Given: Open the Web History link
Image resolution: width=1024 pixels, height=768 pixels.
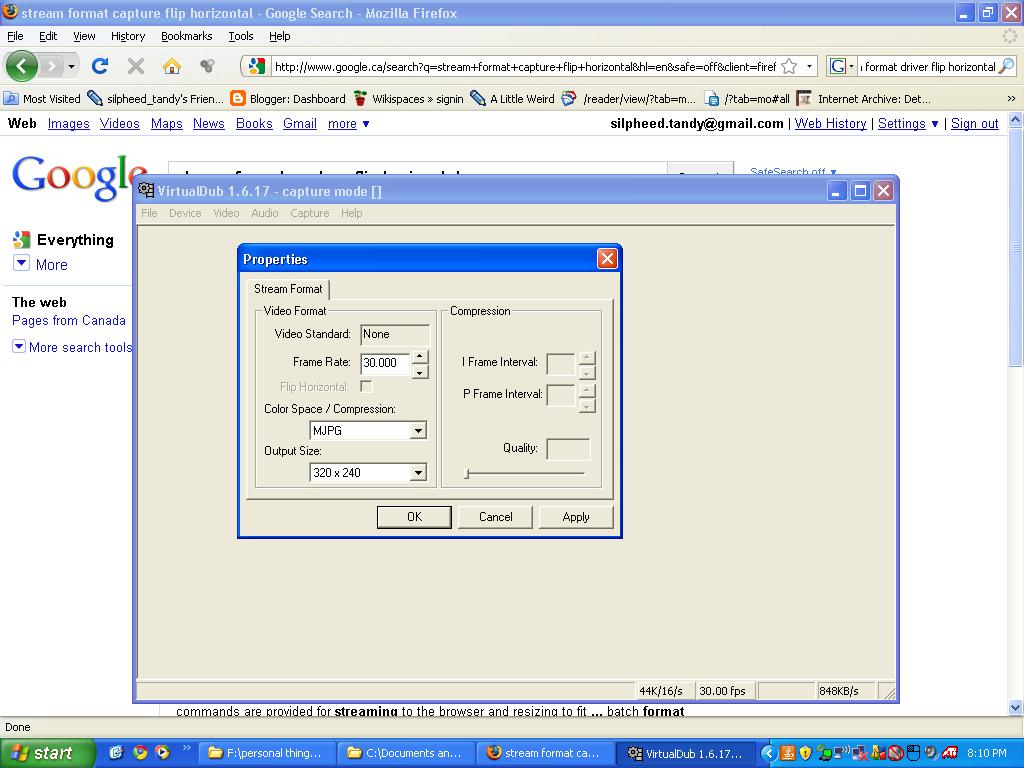Looking at the screenshot, I should click(831, 123).
